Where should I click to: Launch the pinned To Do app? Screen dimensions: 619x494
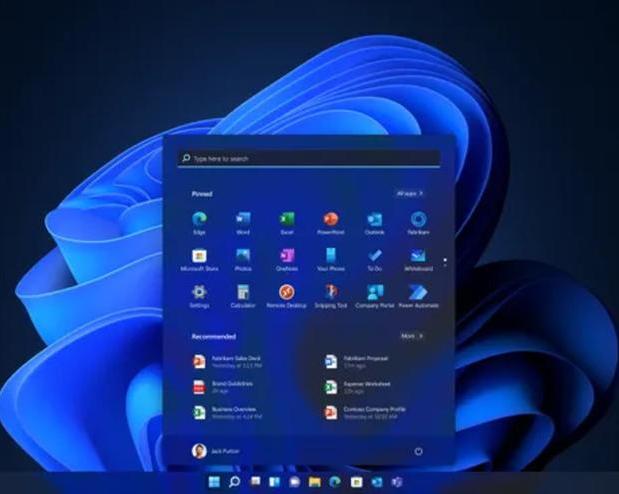(375, 259)
